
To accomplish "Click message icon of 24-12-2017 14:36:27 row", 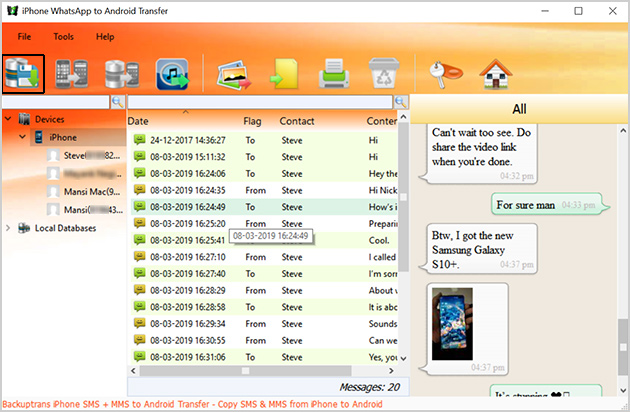I will pyautogui.click(x=139, y=140).
